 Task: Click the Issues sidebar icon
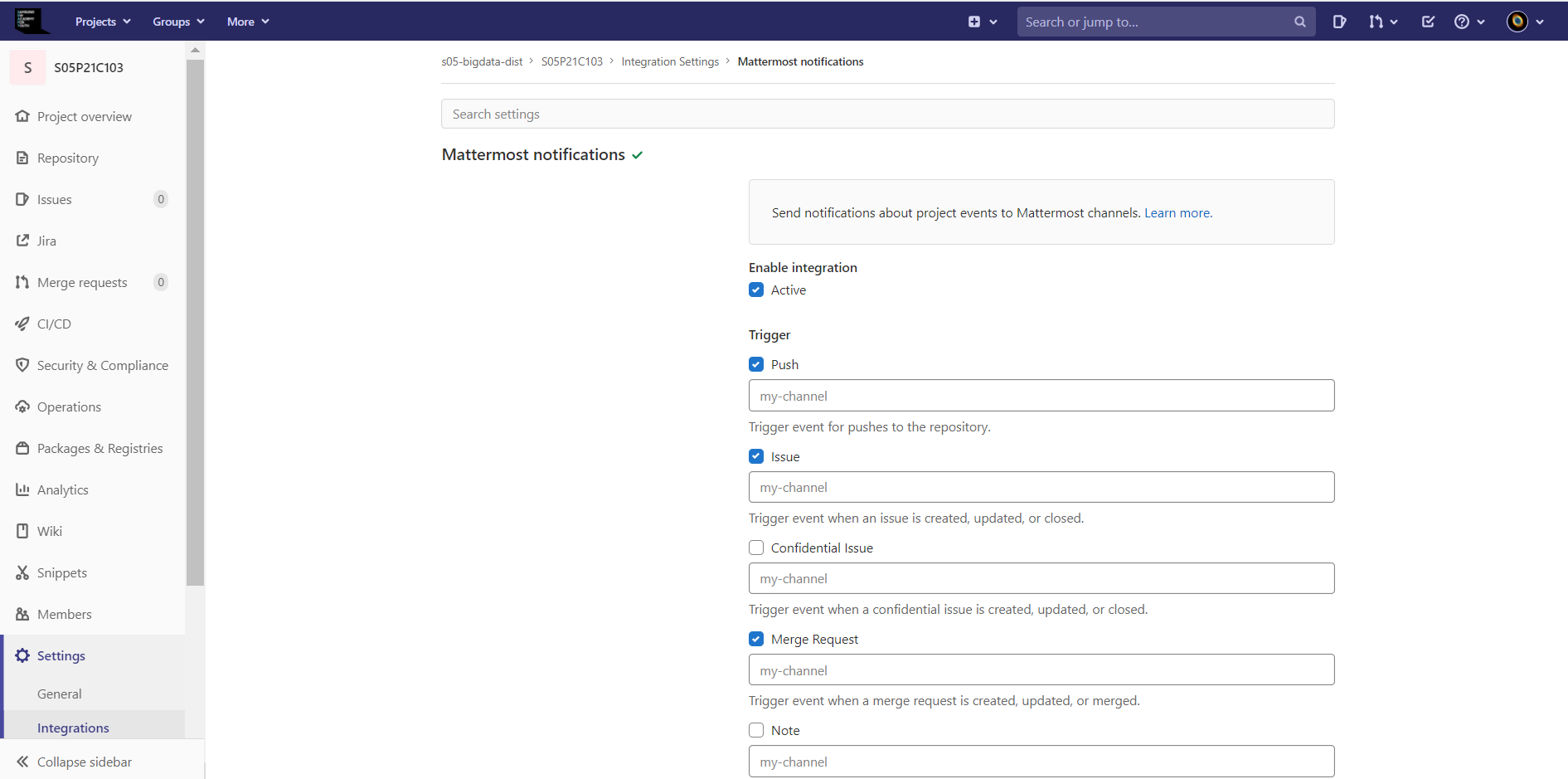point(22,199)
